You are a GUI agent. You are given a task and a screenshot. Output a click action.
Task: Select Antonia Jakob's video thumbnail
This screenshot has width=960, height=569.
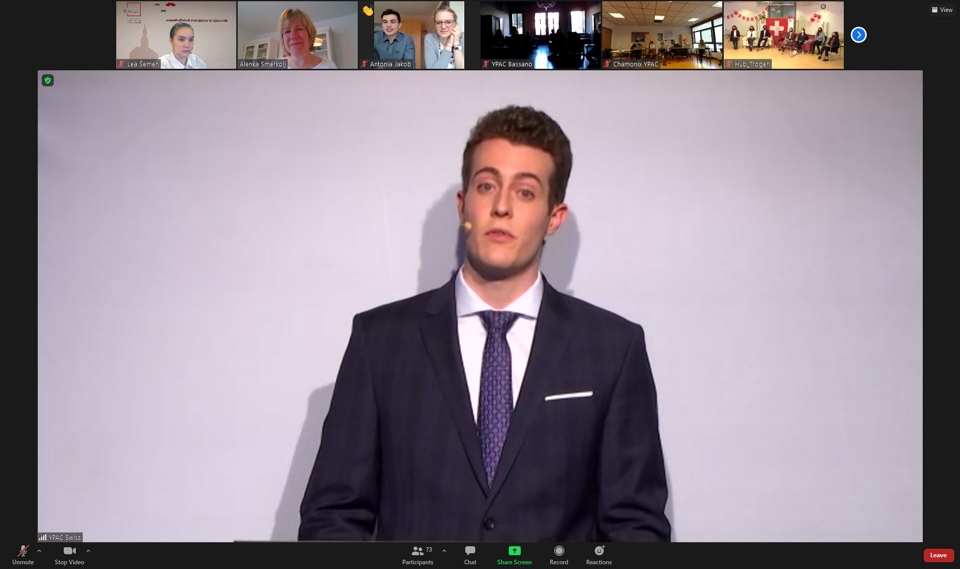[x=419, y=35]
